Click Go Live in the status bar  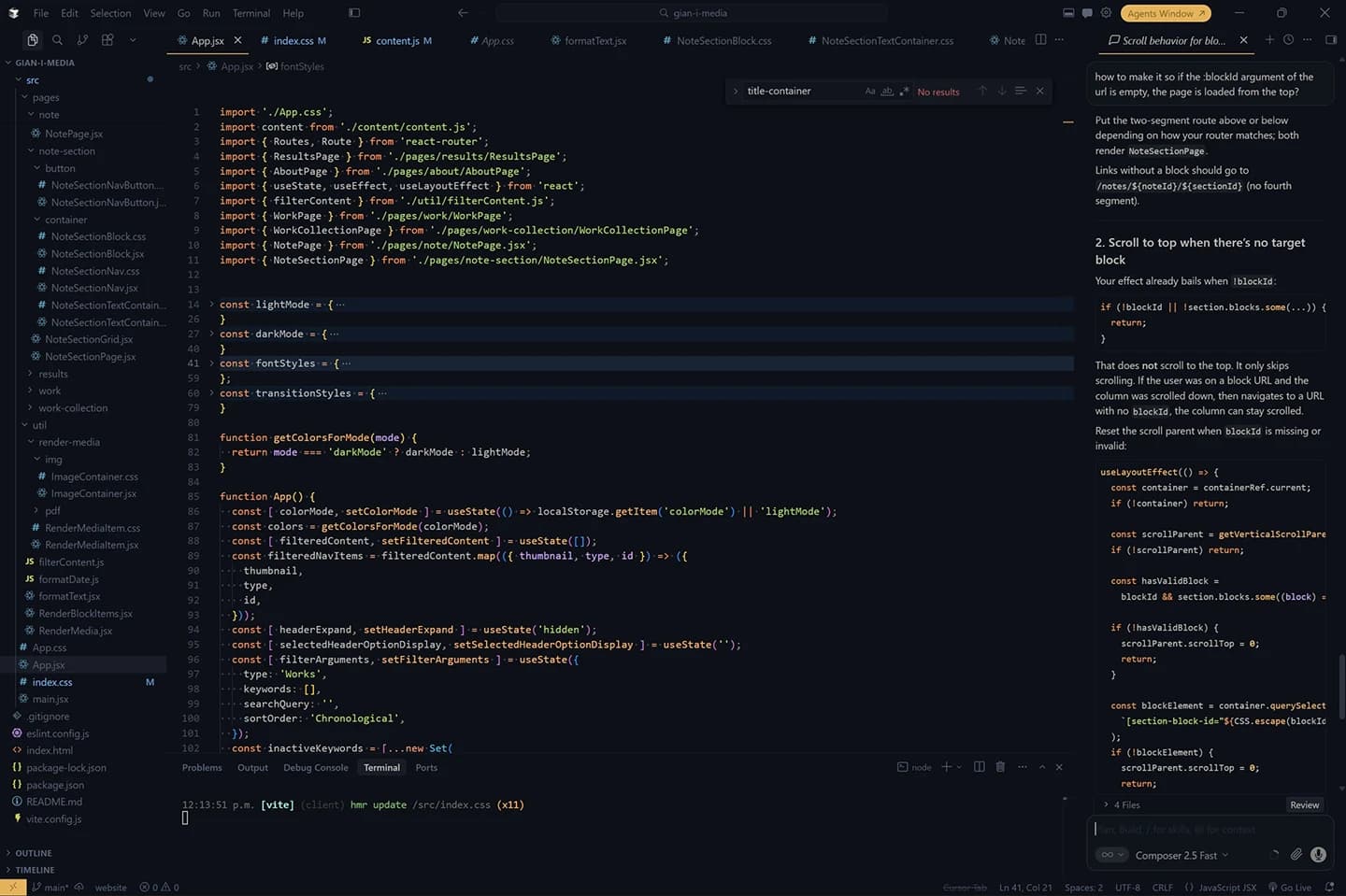point(1290,887)
